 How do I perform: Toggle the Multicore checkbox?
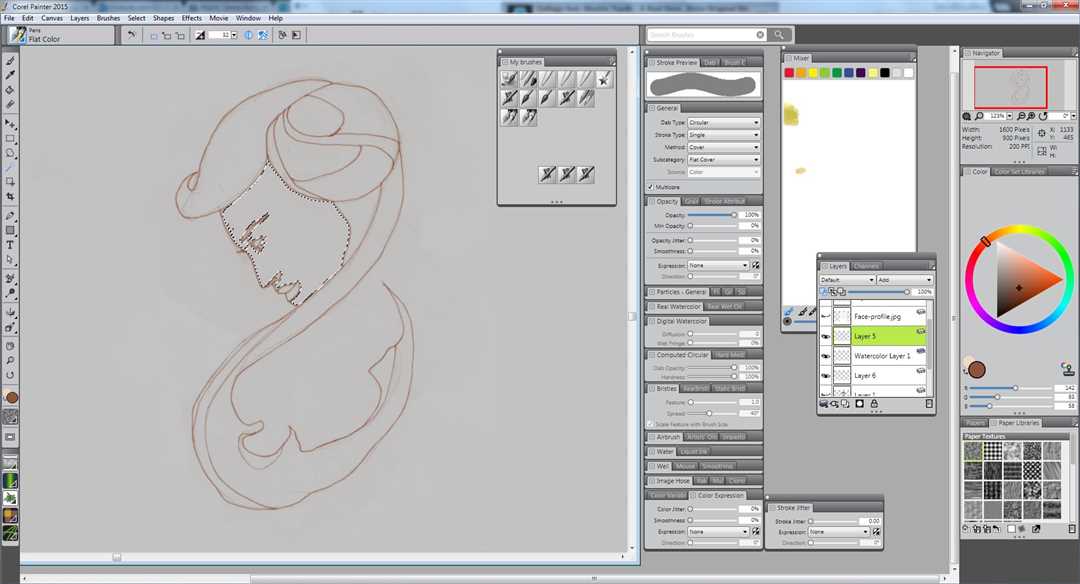[651, 186]
